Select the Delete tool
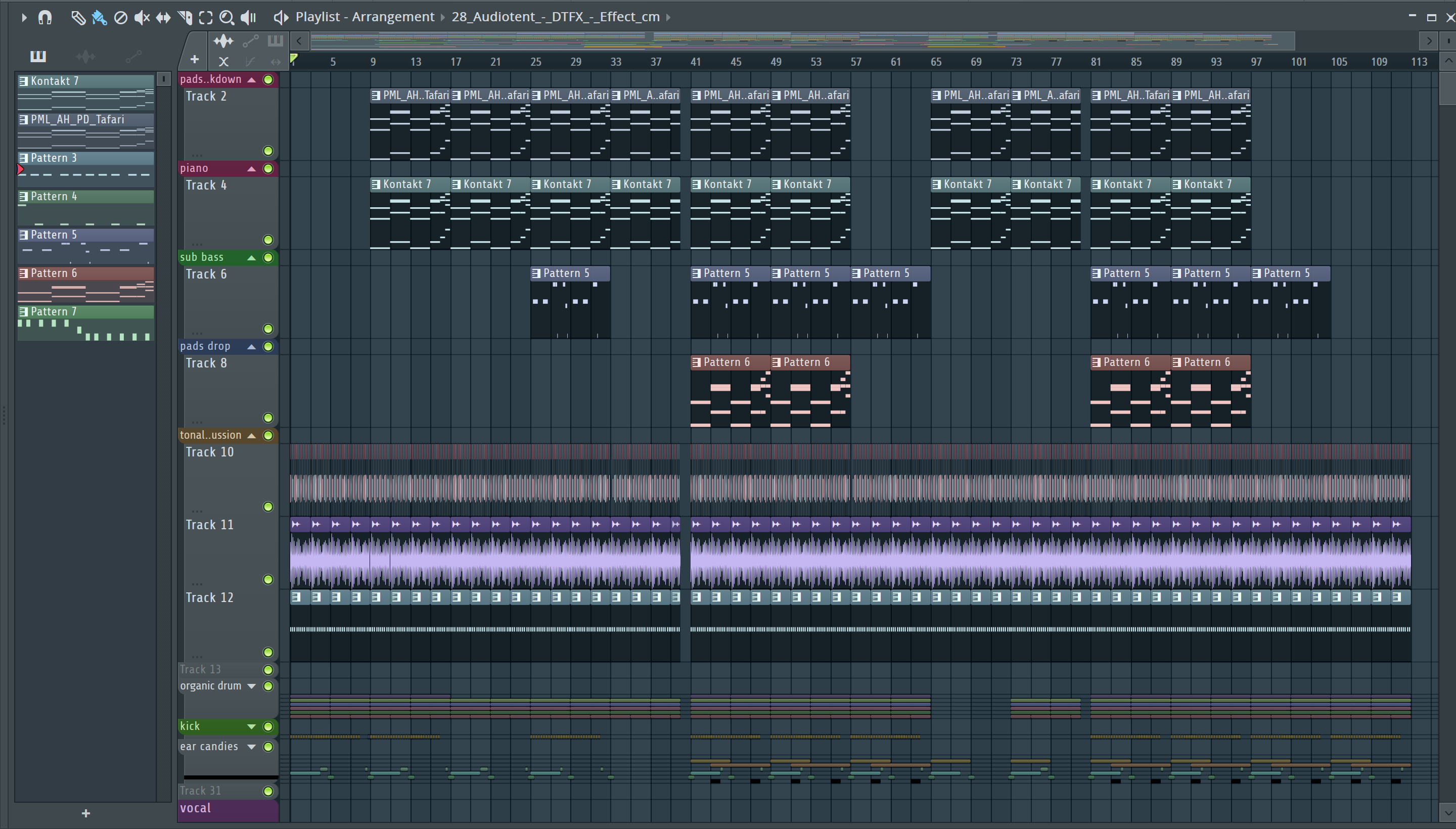The width and height of the screenshot is (1456, 829). 120,18
